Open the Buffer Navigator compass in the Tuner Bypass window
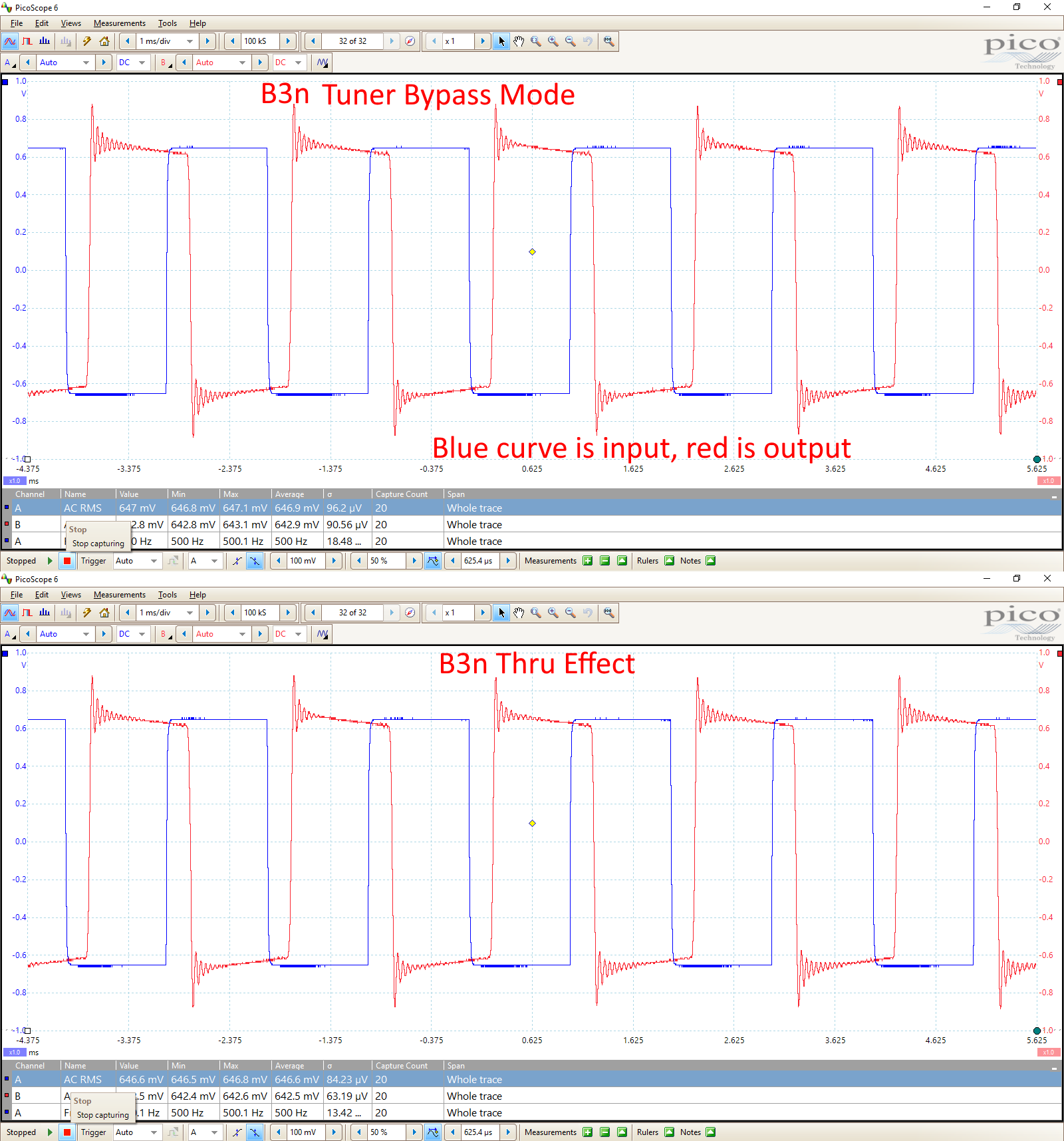1064x1141 pixels. [410, 41]
